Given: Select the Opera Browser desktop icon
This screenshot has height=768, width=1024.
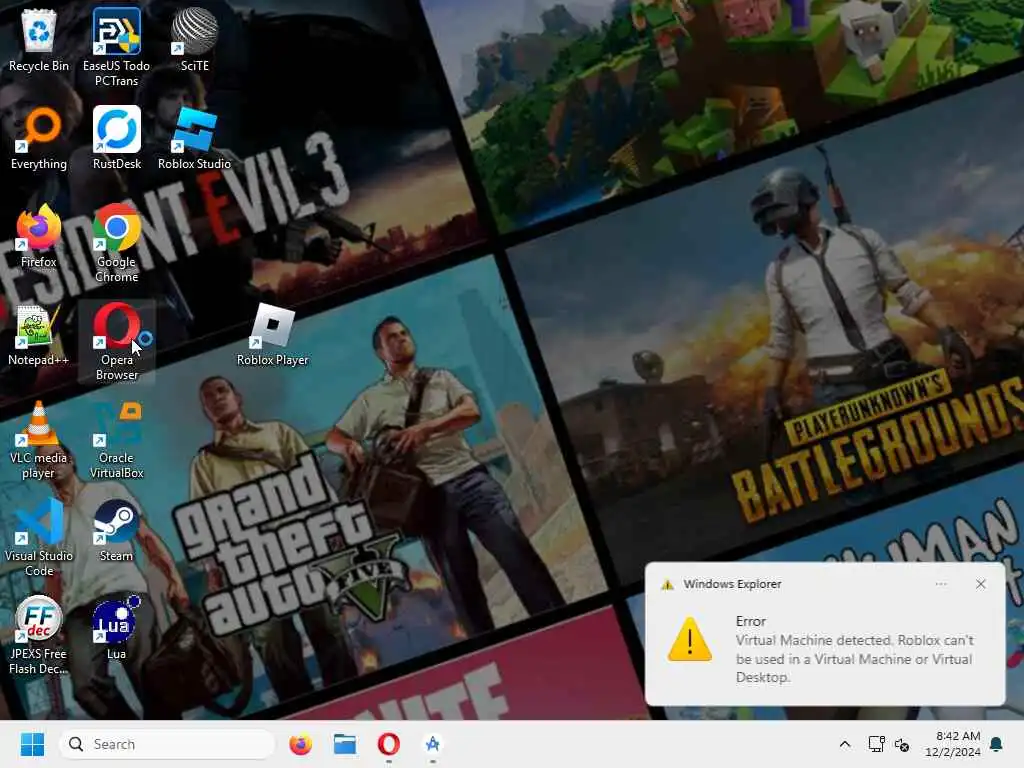Looking at the screenshot, I should coord(116,341).
